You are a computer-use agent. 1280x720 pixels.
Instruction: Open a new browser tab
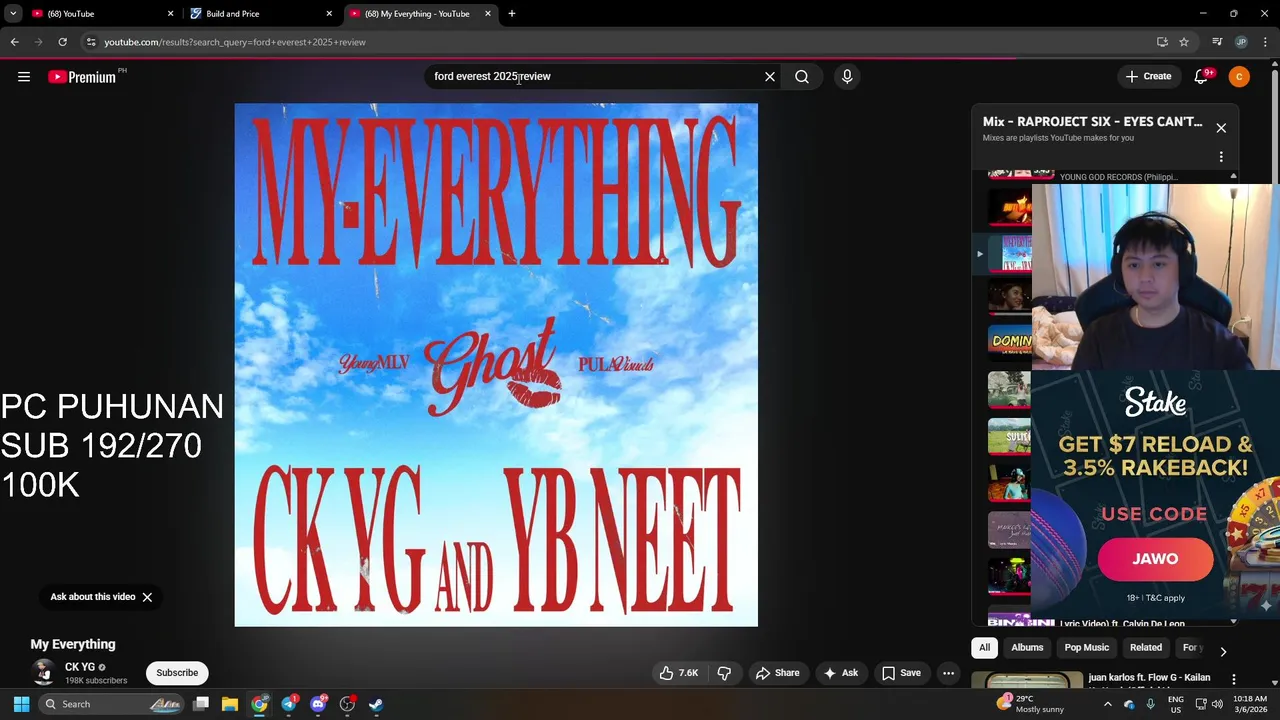click(512, 14)
